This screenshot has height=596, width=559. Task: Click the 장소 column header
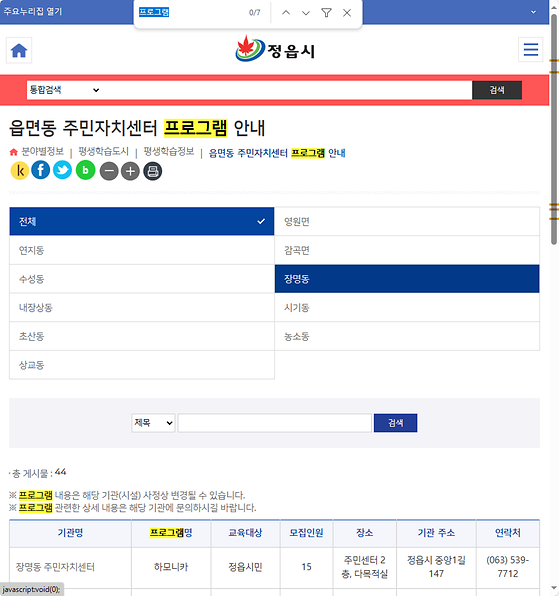pyautogui.click(x=364, y=533)
